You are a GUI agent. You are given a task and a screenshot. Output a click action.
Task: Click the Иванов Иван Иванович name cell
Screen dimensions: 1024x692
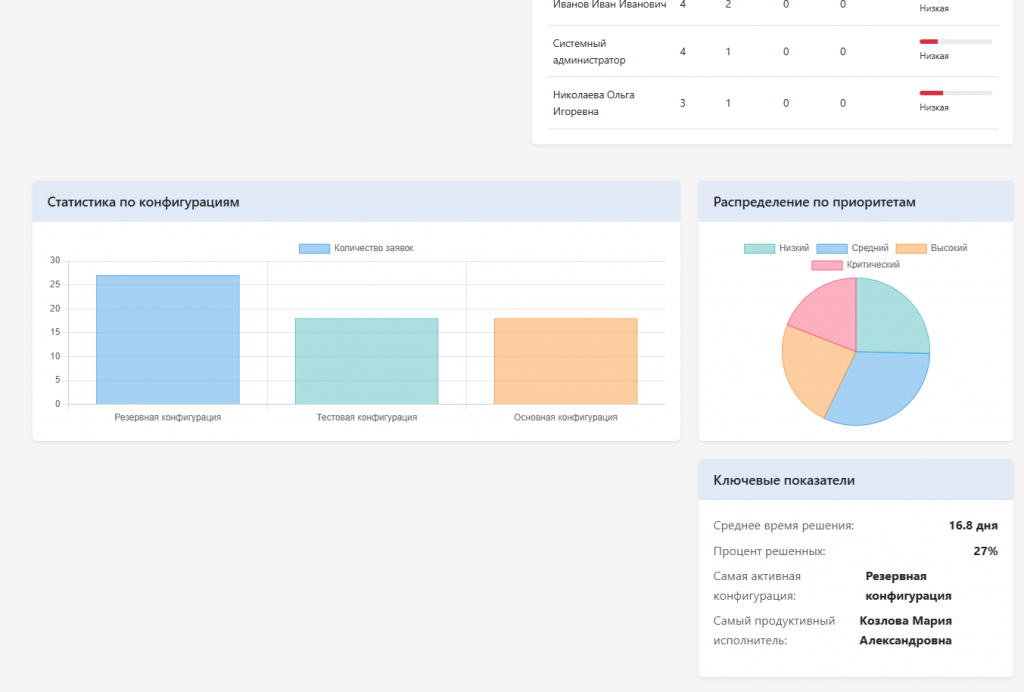click(x=609, y=5)
